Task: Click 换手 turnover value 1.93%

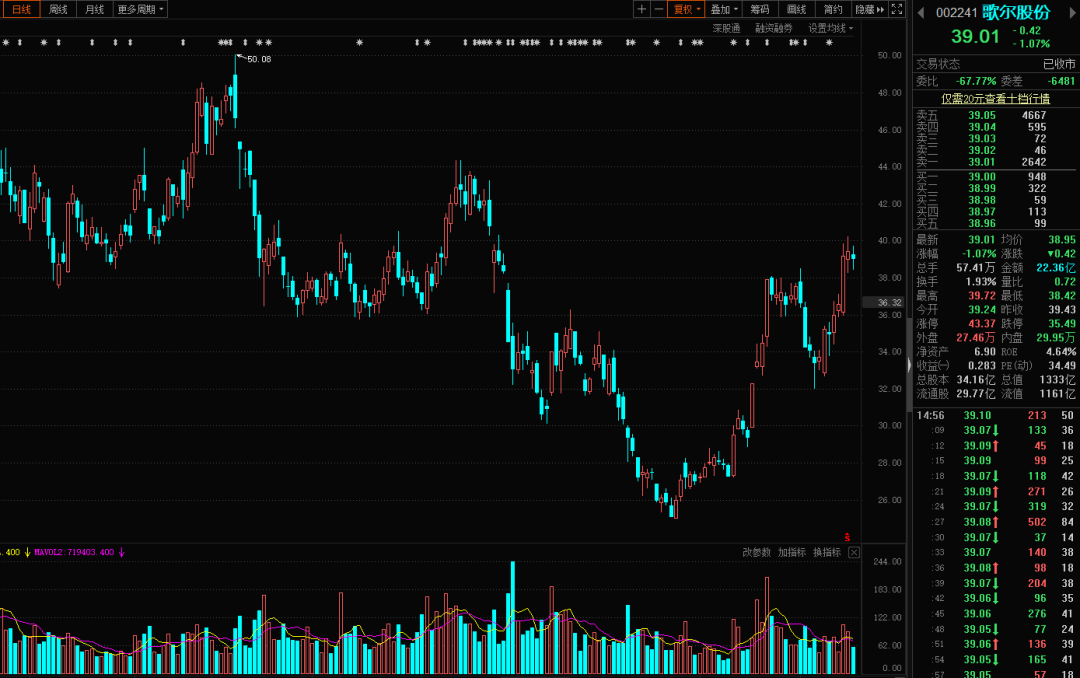Action: coord(981,282)
